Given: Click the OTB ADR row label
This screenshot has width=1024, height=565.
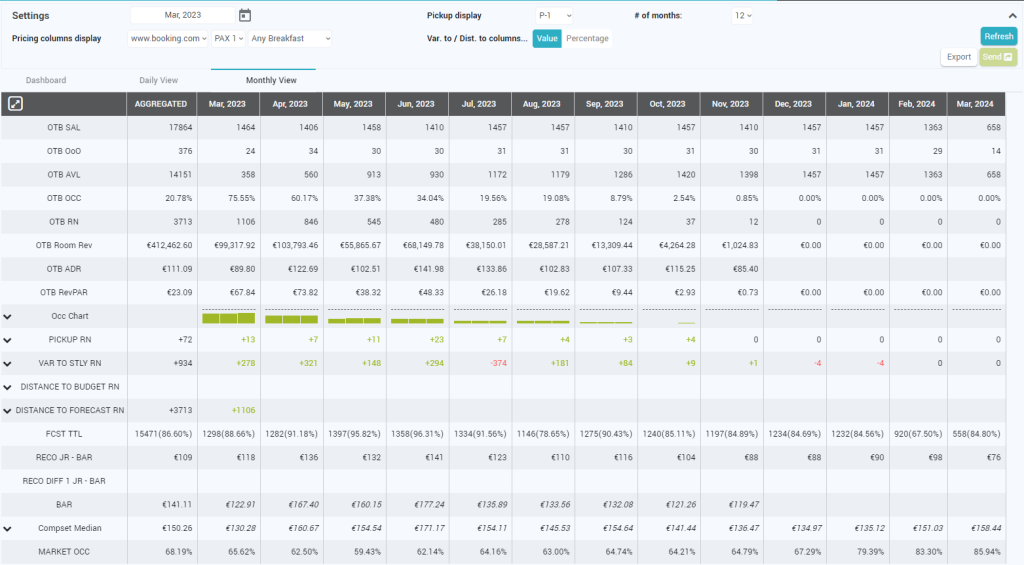Looking at the screenshot, I should point(64,268).
